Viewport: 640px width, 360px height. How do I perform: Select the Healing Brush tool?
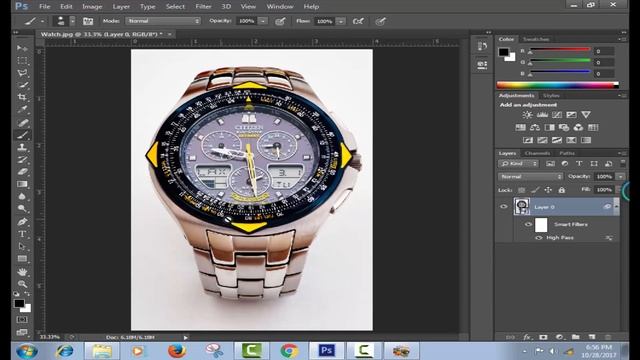(x=22, y=122)
